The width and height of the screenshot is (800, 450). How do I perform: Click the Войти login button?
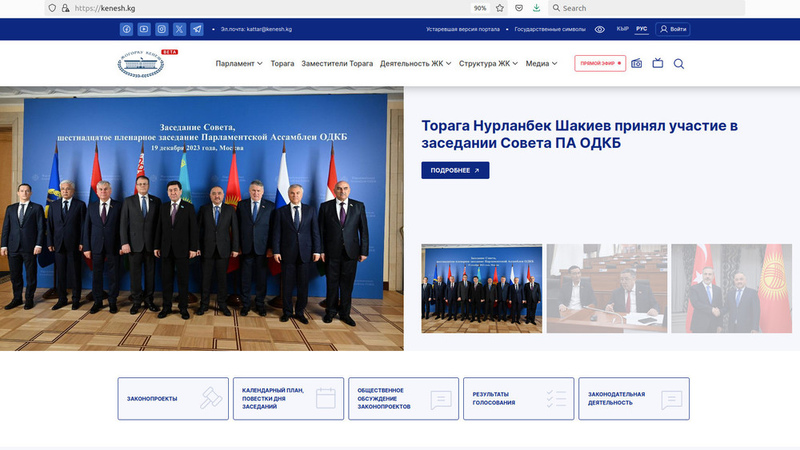click(x=673, y=30)
